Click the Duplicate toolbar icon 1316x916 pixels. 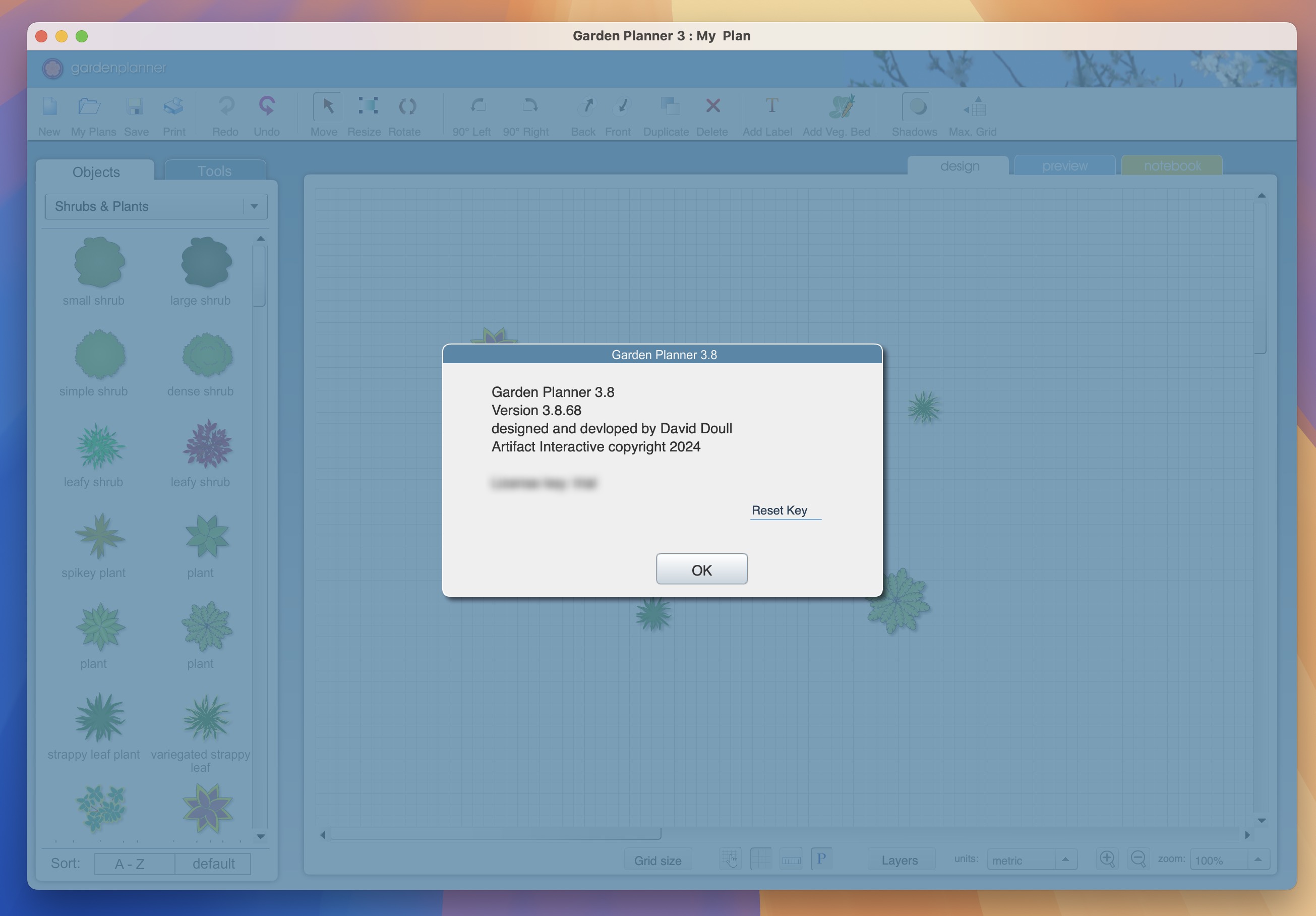pos(670,106)
